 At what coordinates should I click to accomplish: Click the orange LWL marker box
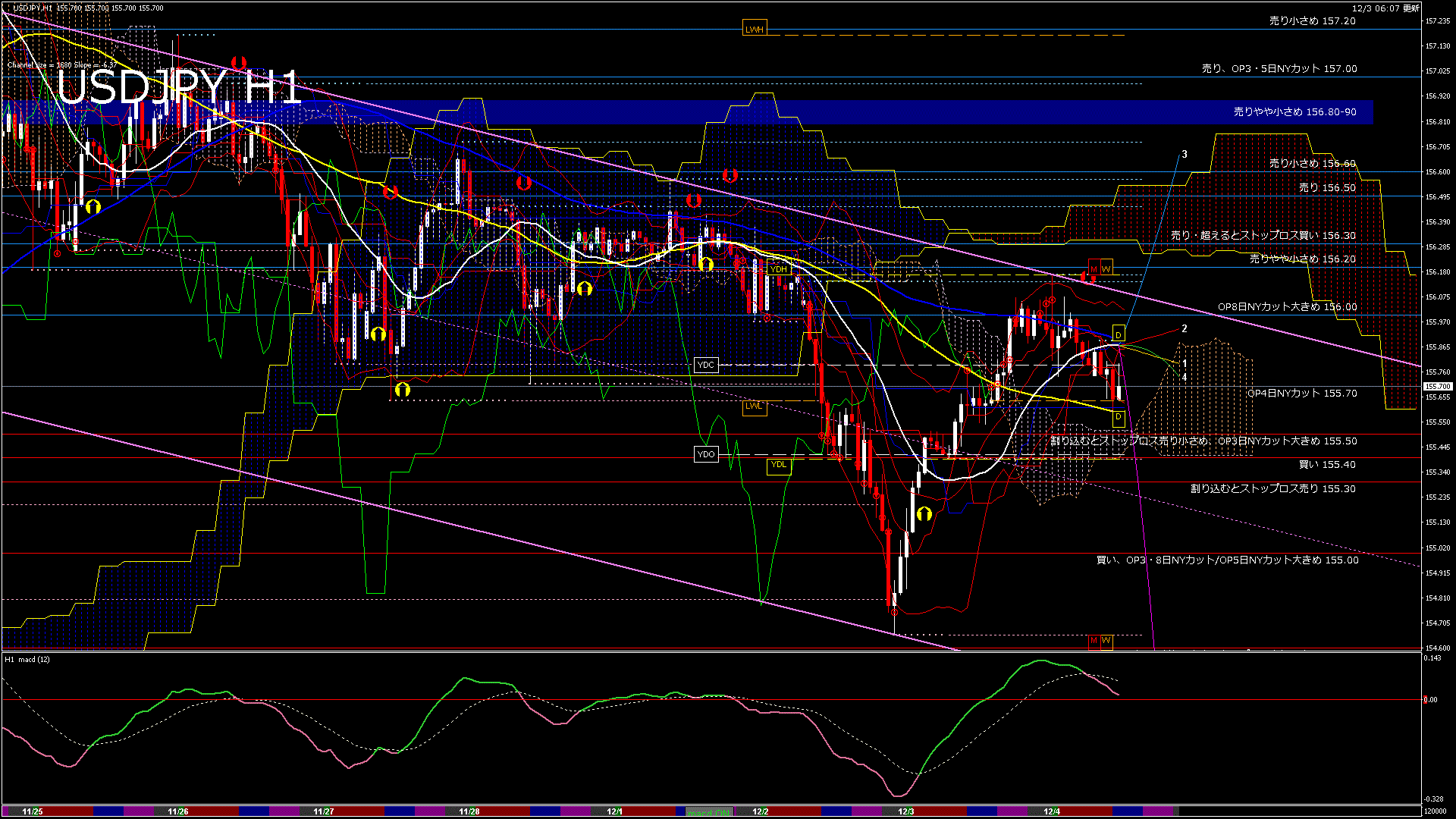point(753,406)
